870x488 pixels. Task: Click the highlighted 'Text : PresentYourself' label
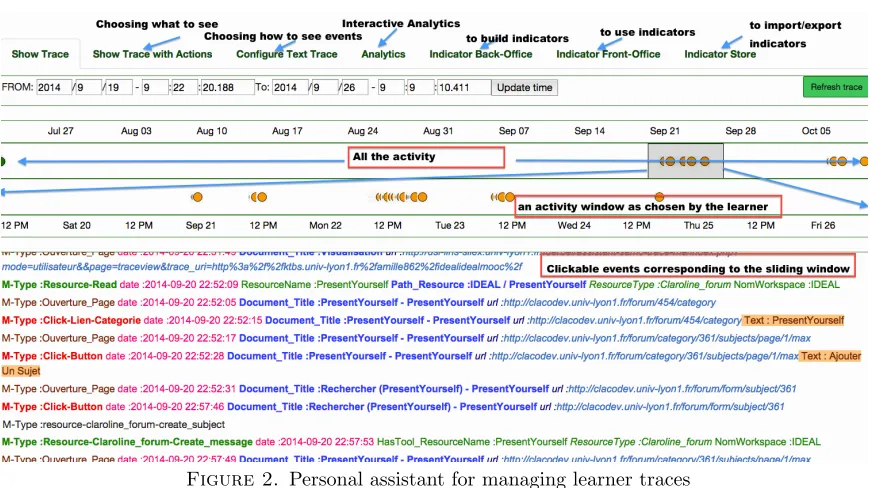click(793, 321)
